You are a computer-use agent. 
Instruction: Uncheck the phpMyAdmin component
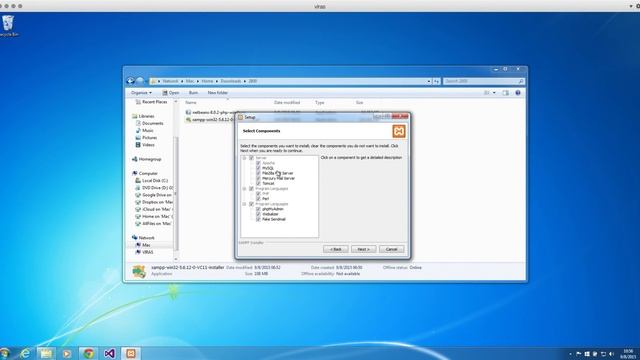(258, 209)
